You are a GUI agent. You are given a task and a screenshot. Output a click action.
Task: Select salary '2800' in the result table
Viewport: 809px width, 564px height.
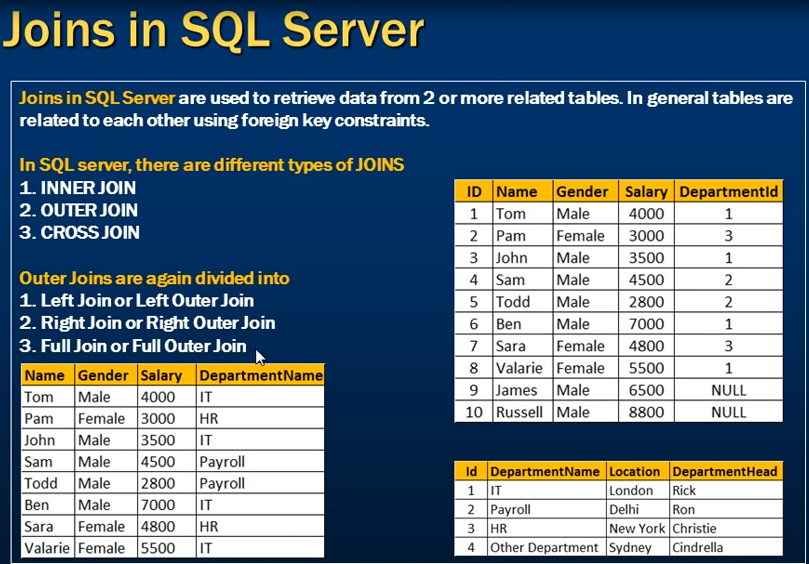point(167,483)
